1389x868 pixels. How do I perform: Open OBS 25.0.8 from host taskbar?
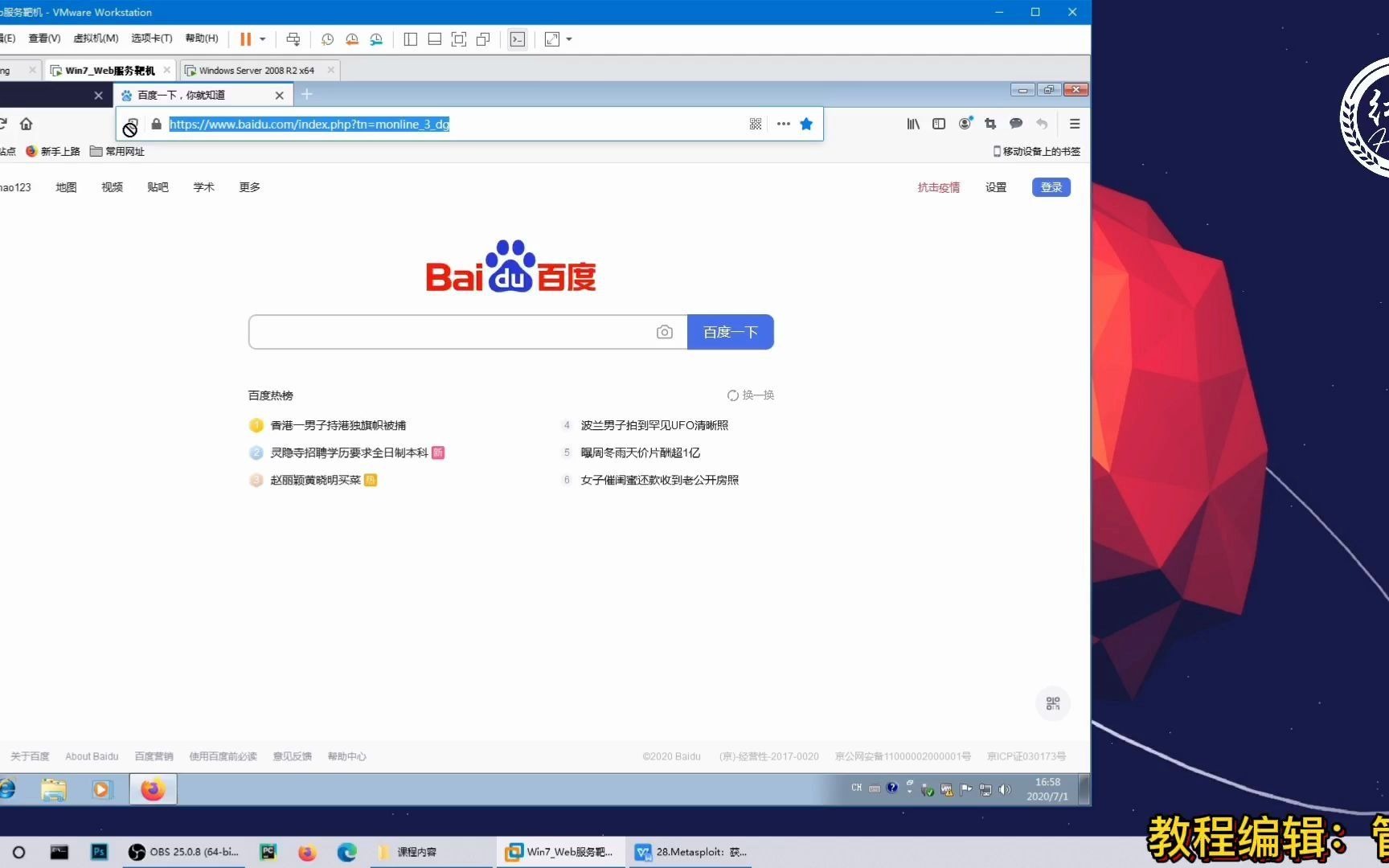(x=185, y=852)
